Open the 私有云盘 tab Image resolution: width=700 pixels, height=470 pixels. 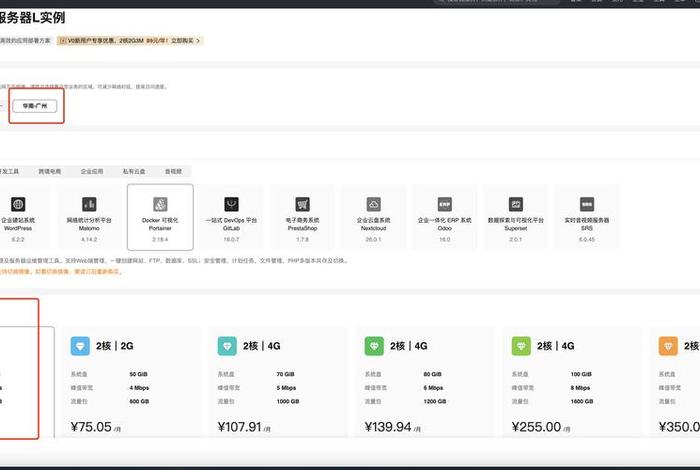134,171
